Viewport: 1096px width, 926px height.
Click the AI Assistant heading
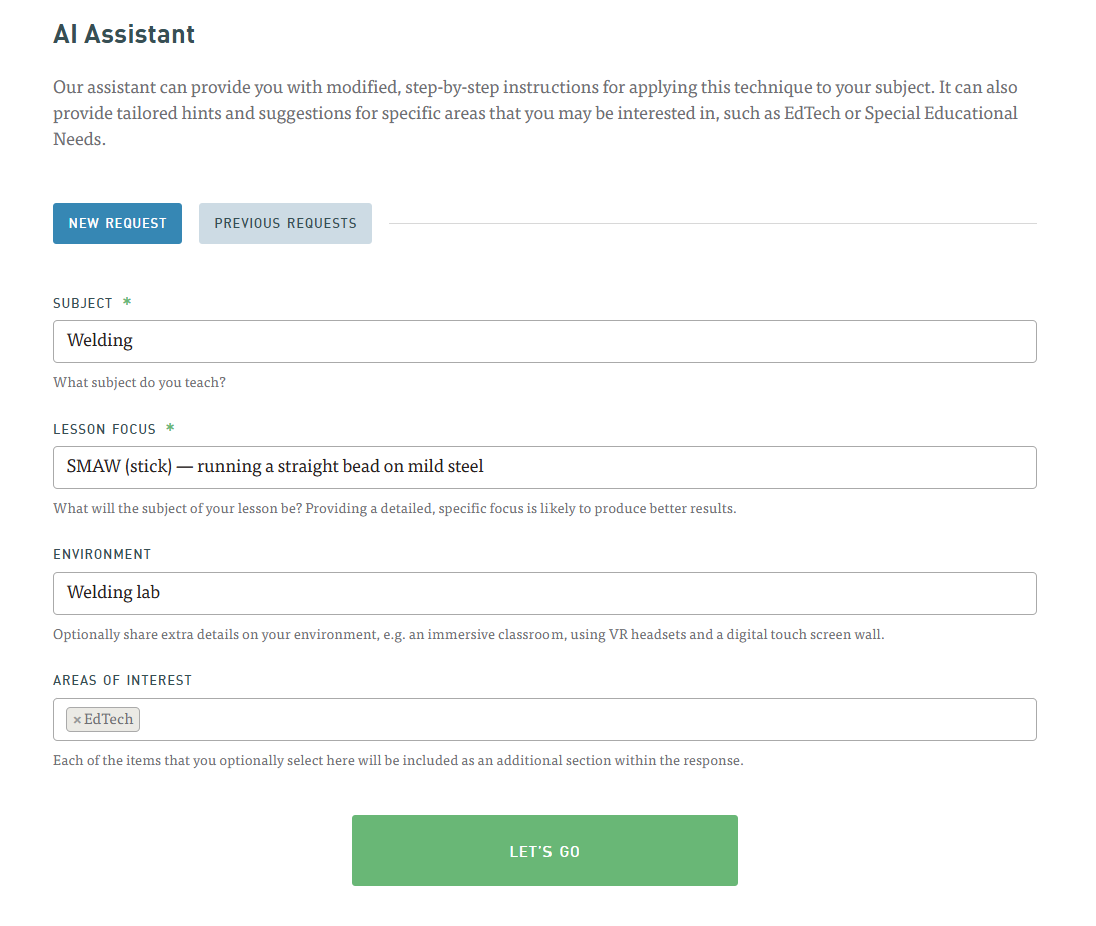pos(124,34)
